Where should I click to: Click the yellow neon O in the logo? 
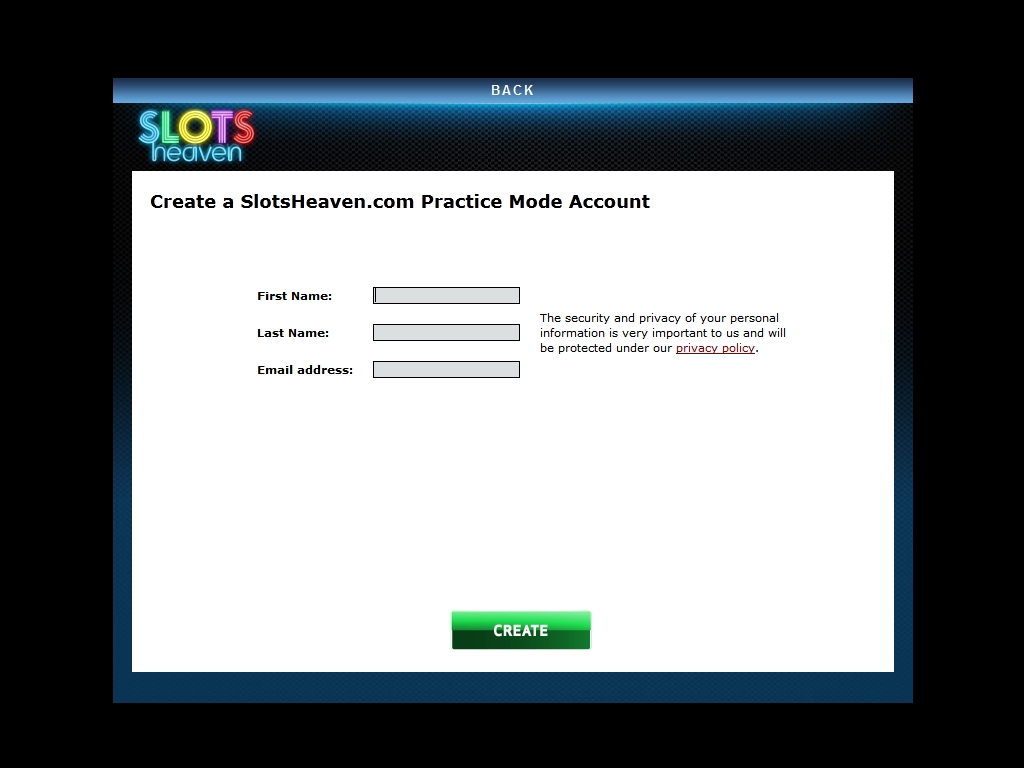coord(195,127)
